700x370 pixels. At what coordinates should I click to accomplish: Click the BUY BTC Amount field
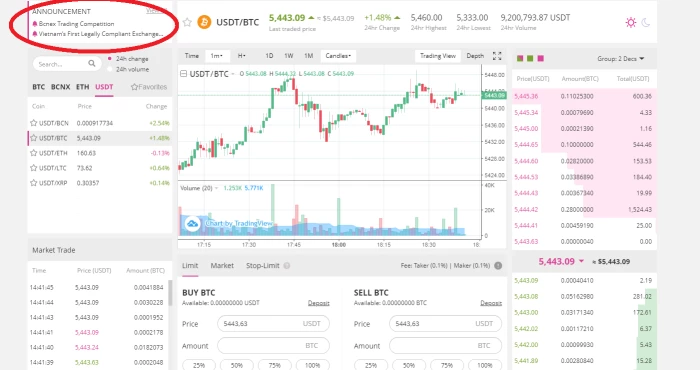(273, 345)
